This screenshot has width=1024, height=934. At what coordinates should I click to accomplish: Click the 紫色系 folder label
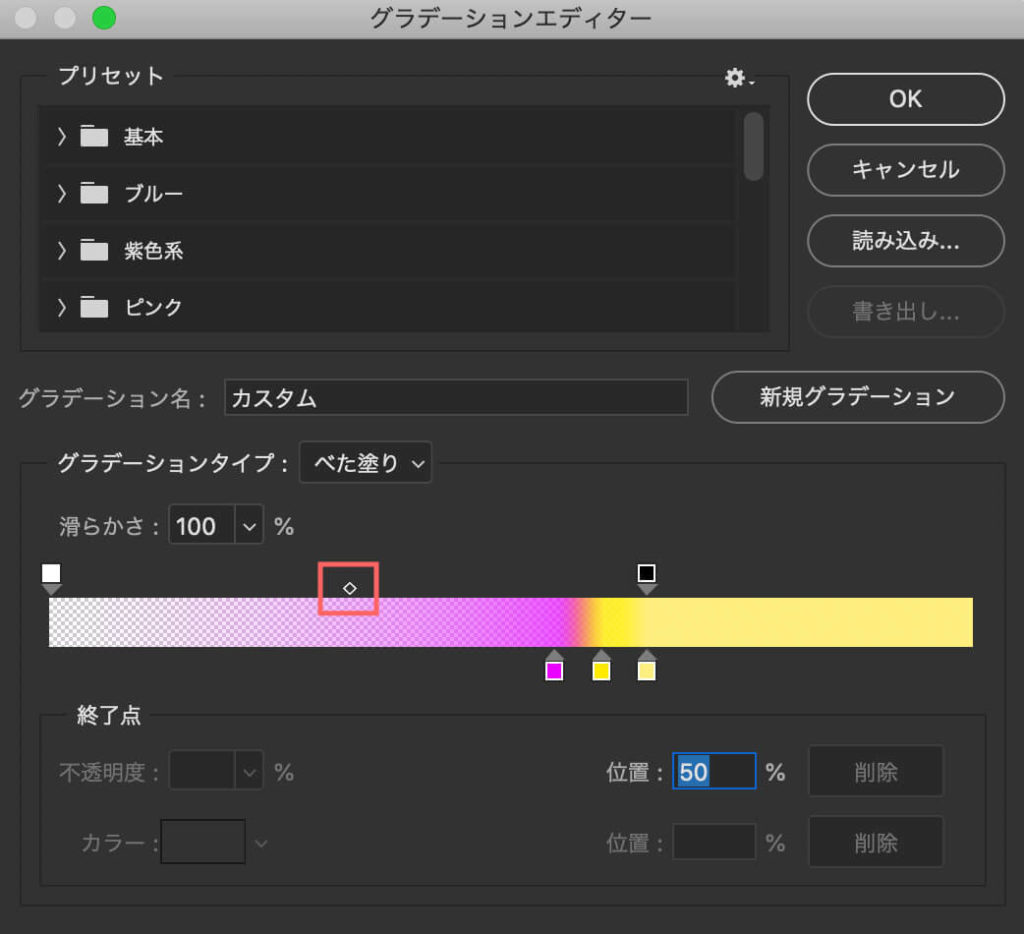(154, 250)
